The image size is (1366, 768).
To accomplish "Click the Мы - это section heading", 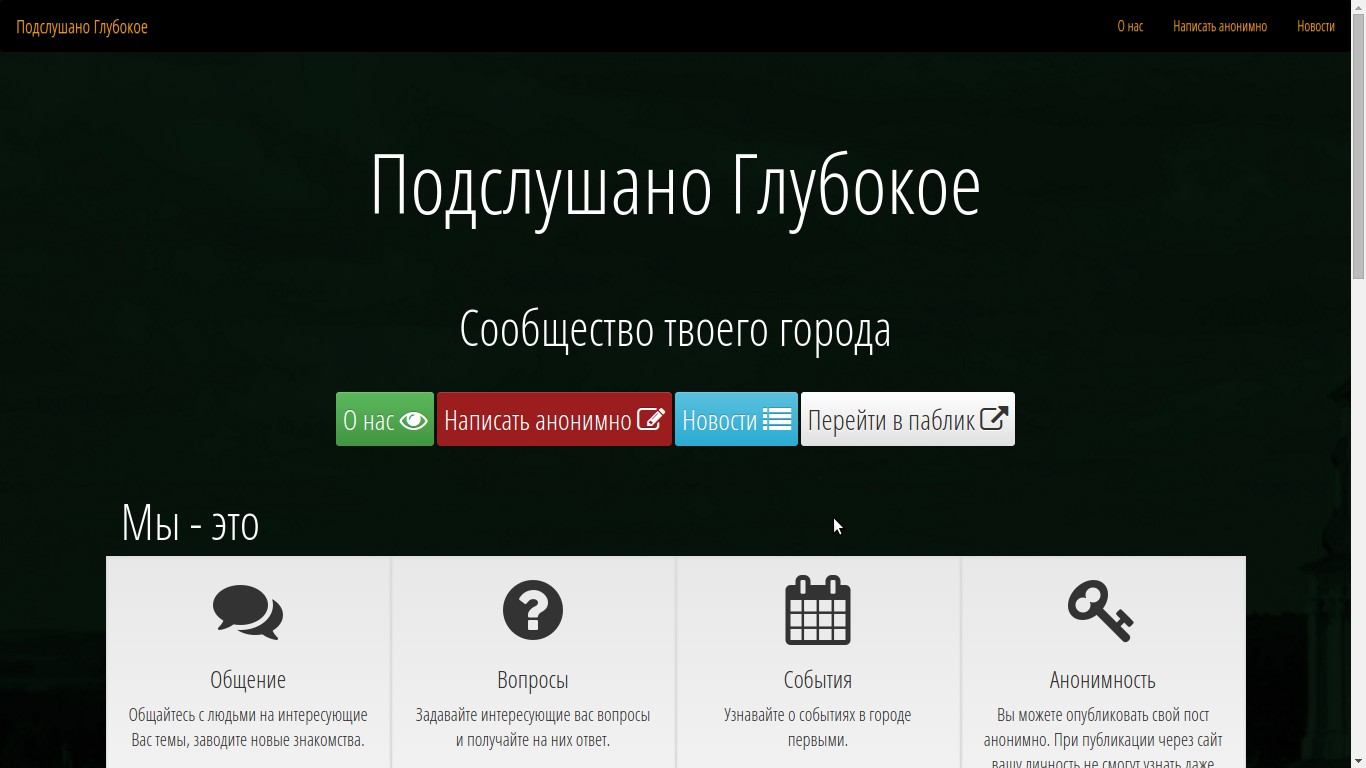I will [x=190, y=523].
